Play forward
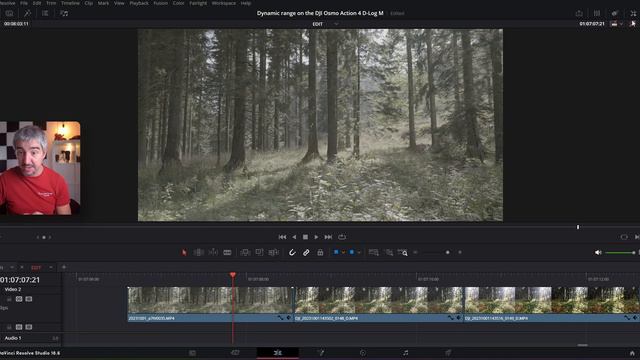The image size is (640, 360). tap(316, 237)
